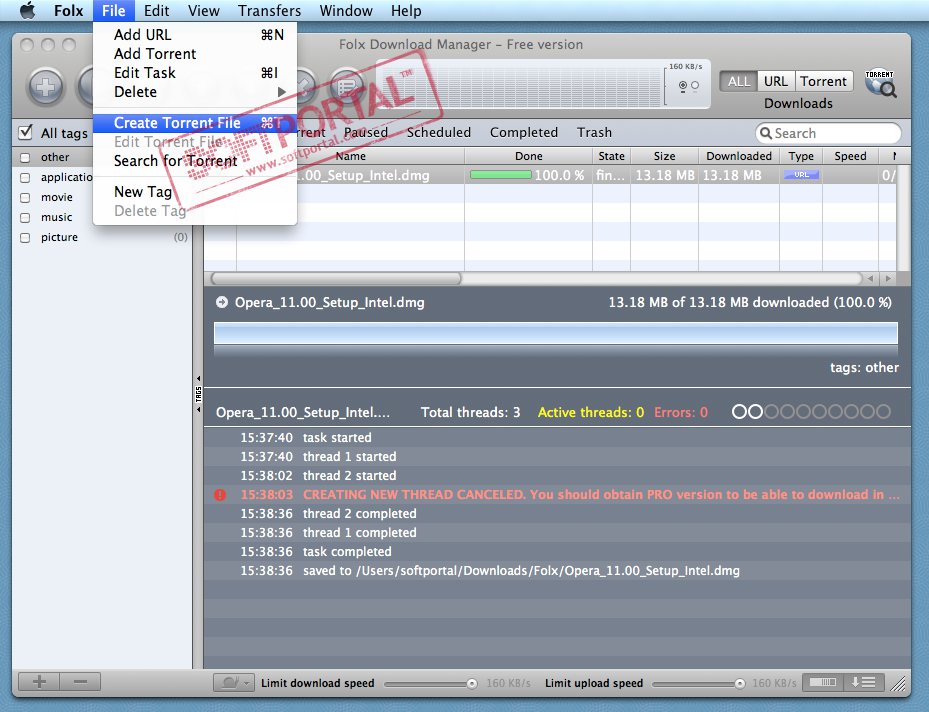Open the Help menu

click(x=406, y=11)
